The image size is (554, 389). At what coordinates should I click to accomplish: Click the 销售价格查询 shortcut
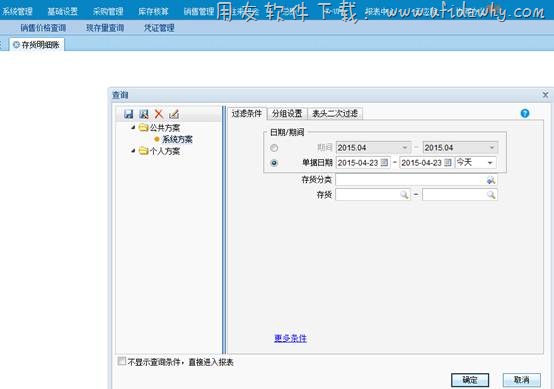43,28
